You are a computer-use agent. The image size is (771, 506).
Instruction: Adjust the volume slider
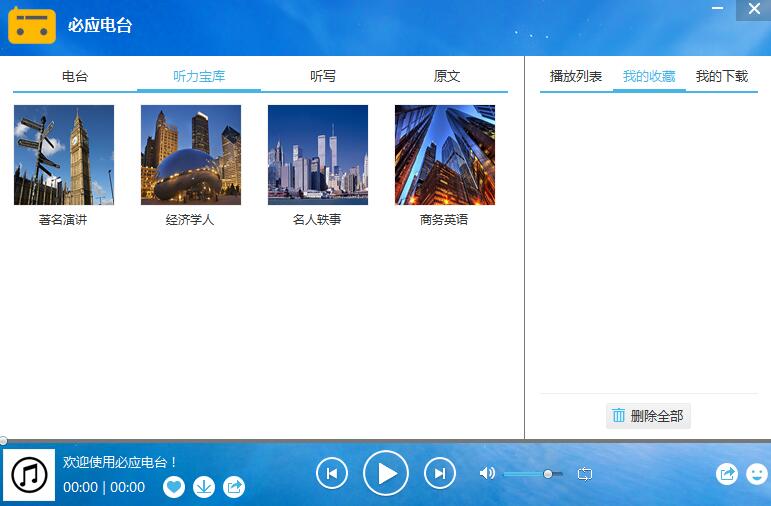(548, 474)
